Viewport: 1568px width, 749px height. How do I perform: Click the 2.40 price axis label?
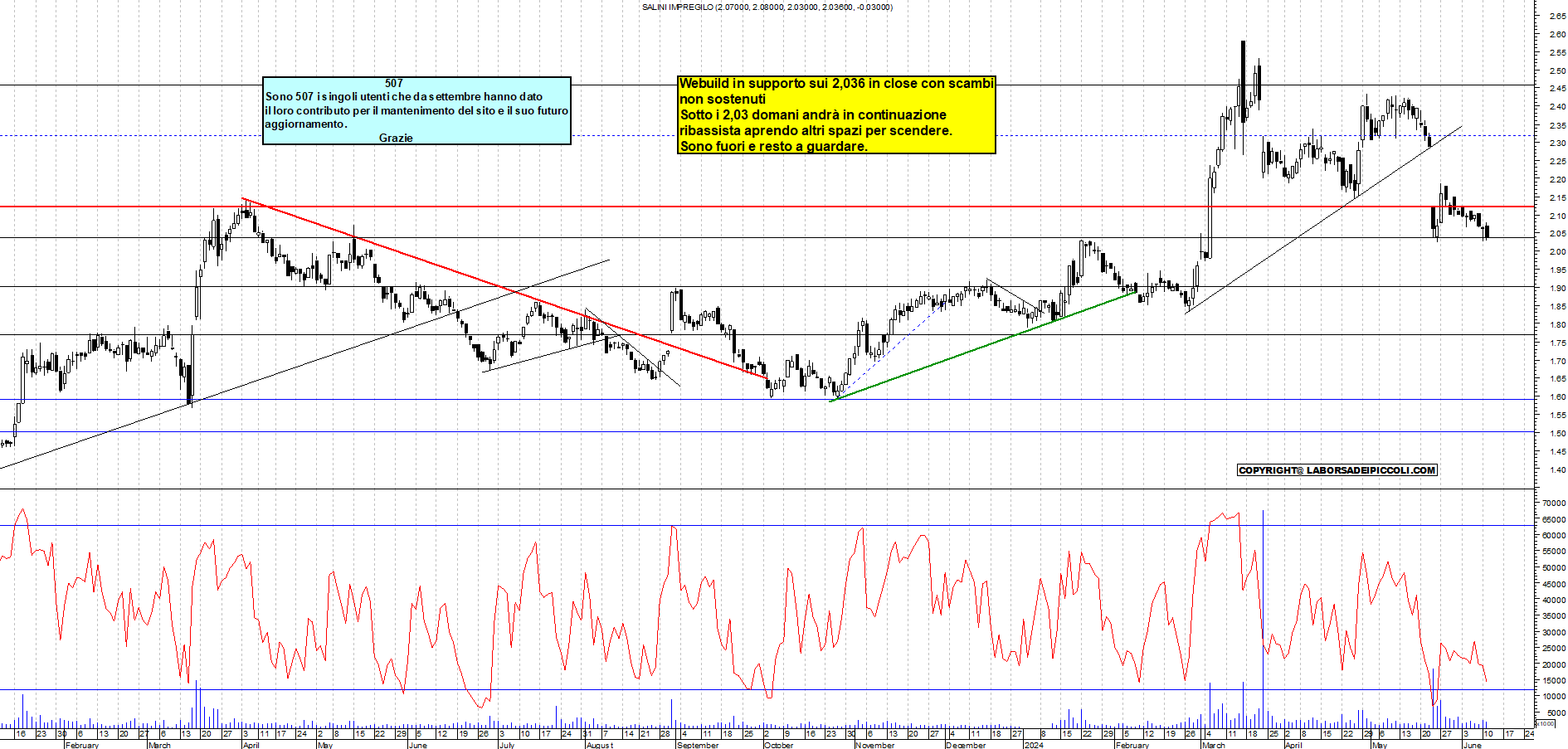[x=1557, y=107]
